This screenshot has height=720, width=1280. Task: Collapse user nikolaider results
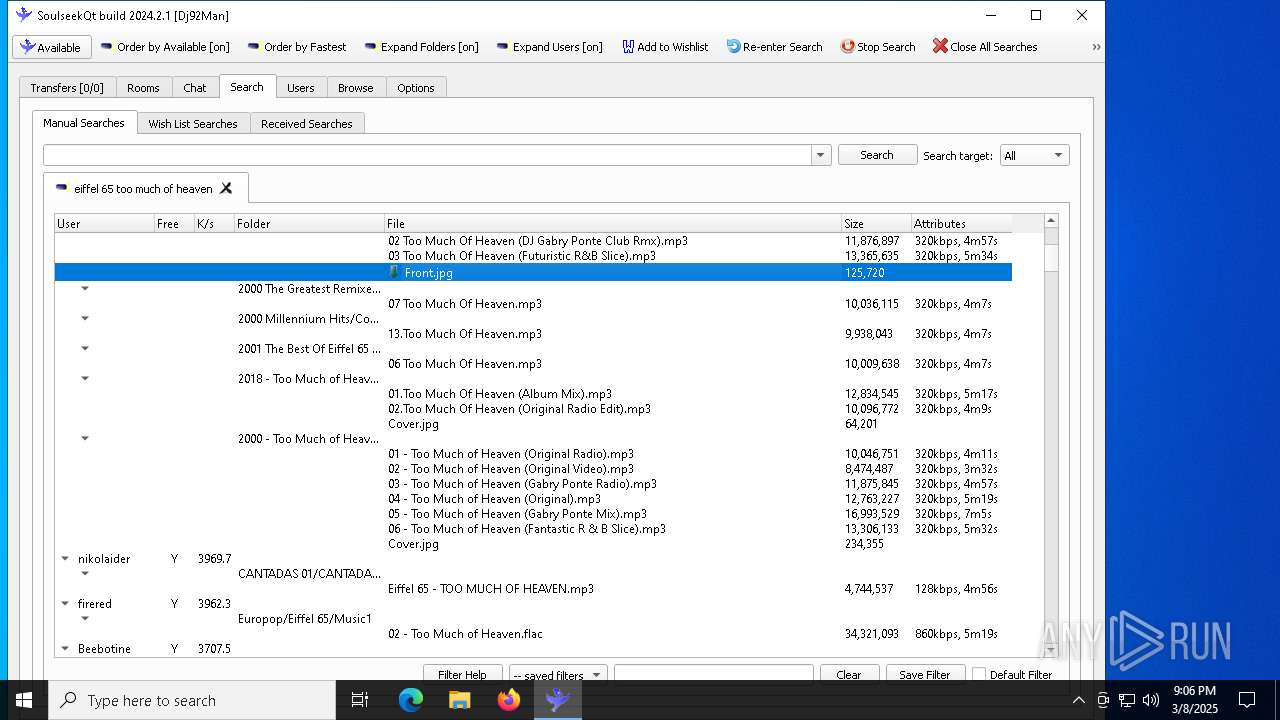point(65,559)
